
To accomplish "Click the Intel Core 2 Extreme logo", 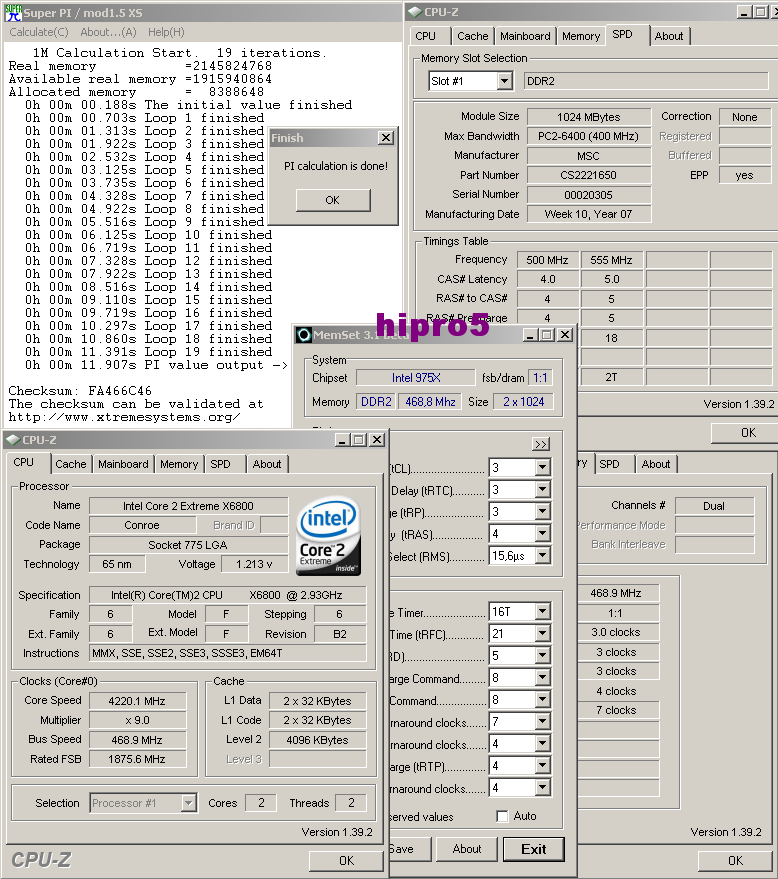I will click(328, 536).
